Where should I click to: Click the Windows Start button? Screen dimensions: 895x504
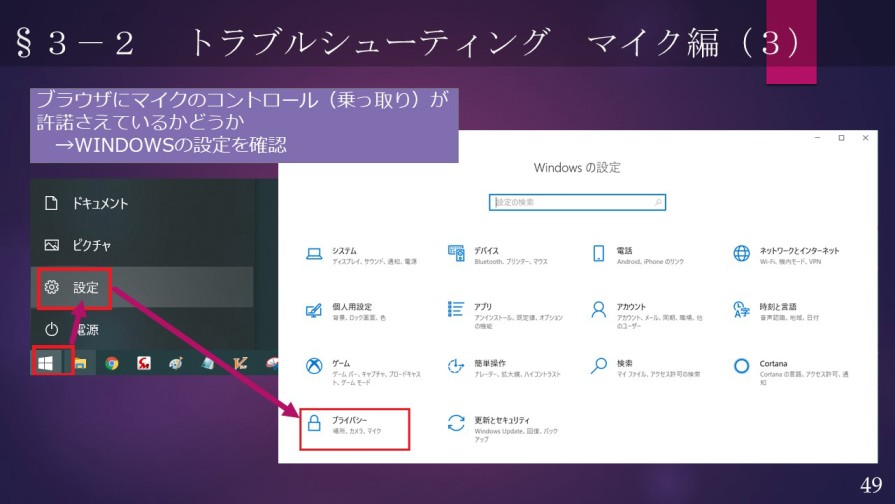coord(46,363)
